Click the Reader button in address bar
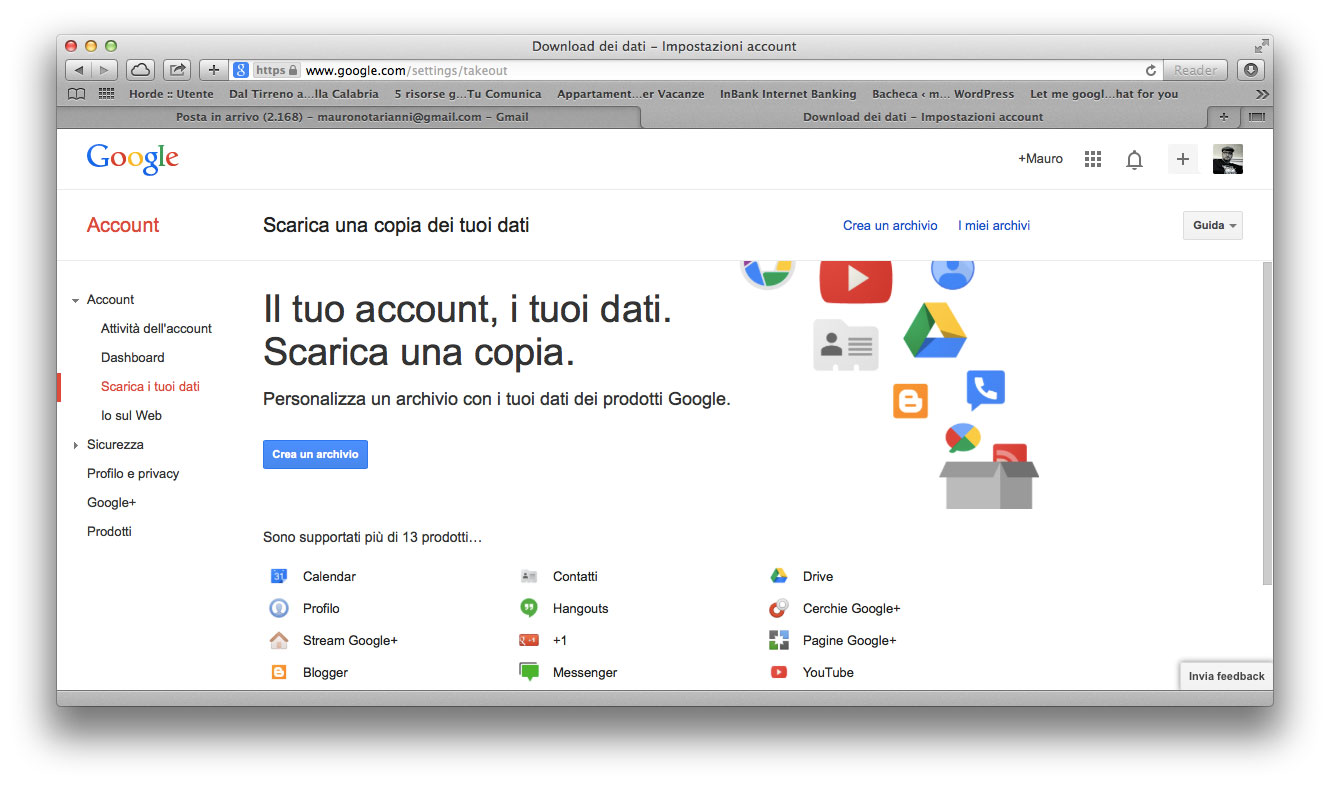Viewport: 1330px width, 785px height. pyautogui.click(x=1195, y=70)
